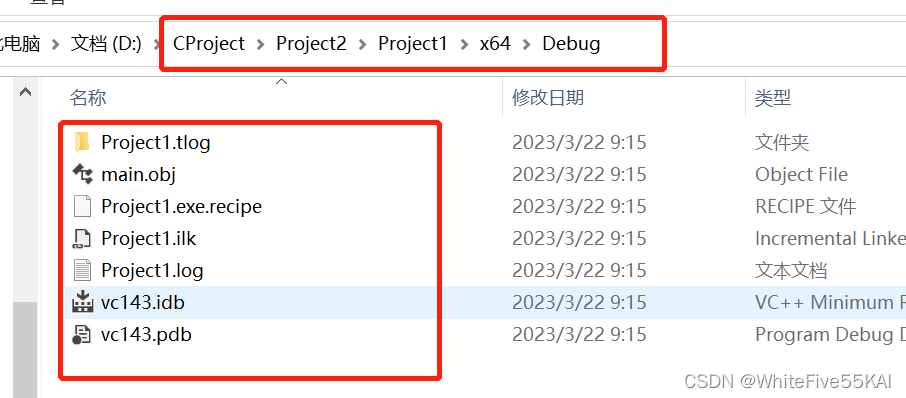Sort by 修改日期 column header

click(x=548, y=98)
